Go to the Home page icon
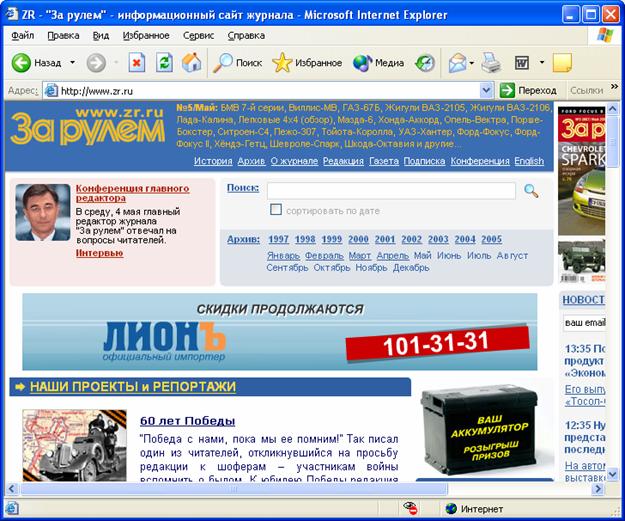The width and height of the screenshot is (625, 521). click(191, 63)
